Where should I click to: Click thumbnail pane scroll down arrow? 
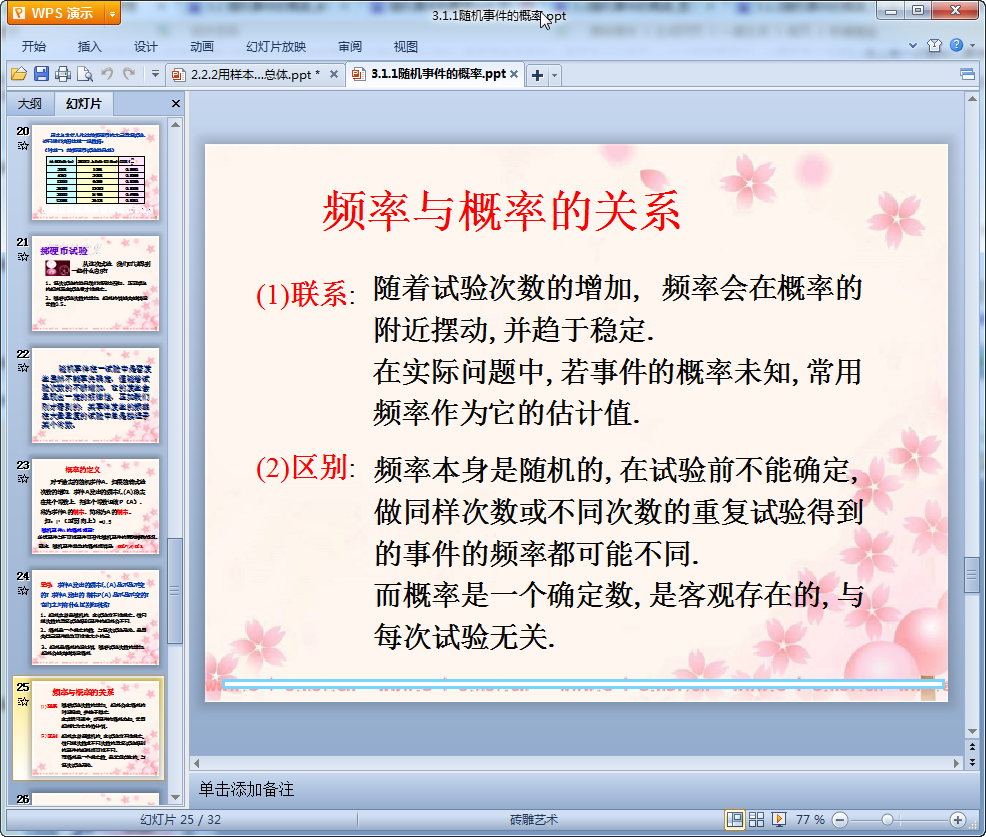point(175,797)
